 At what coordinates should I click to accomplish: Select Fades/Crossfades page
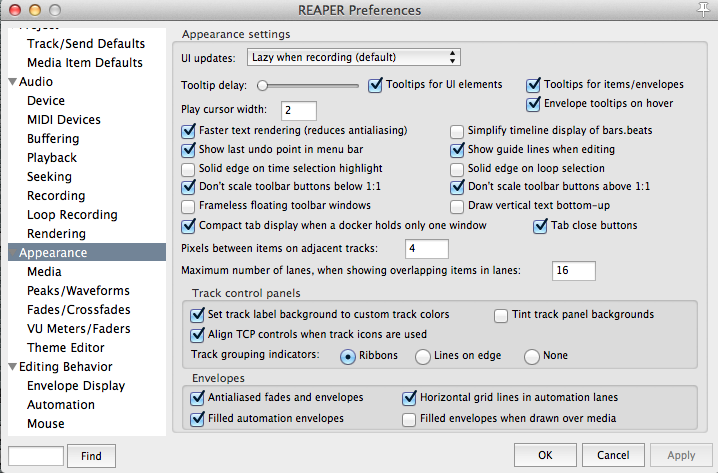[x=79, y=310]
